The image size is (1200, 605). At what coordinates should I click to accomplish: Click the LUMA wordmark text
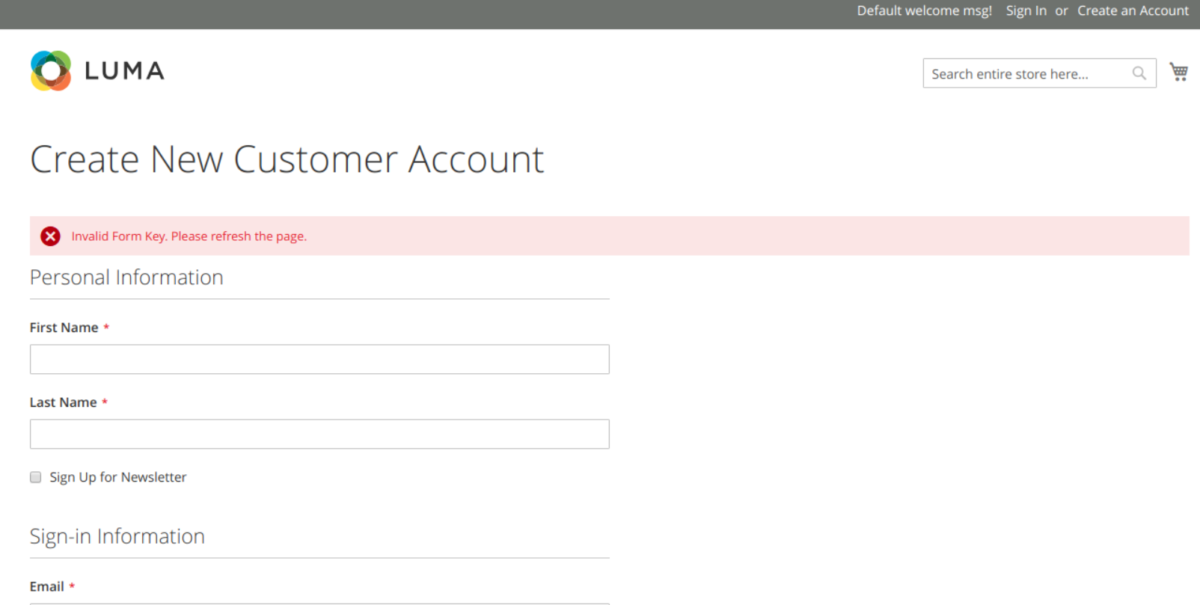tap(124, 71)
